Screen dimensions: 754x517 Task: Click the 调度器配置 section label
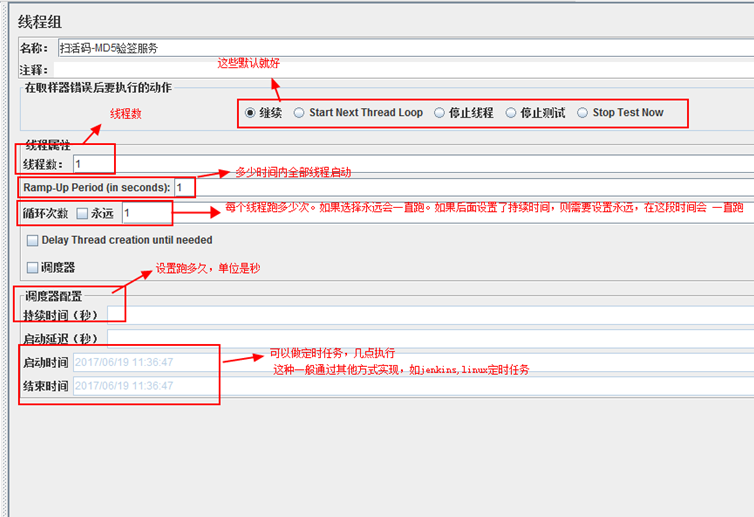(54, 296)
